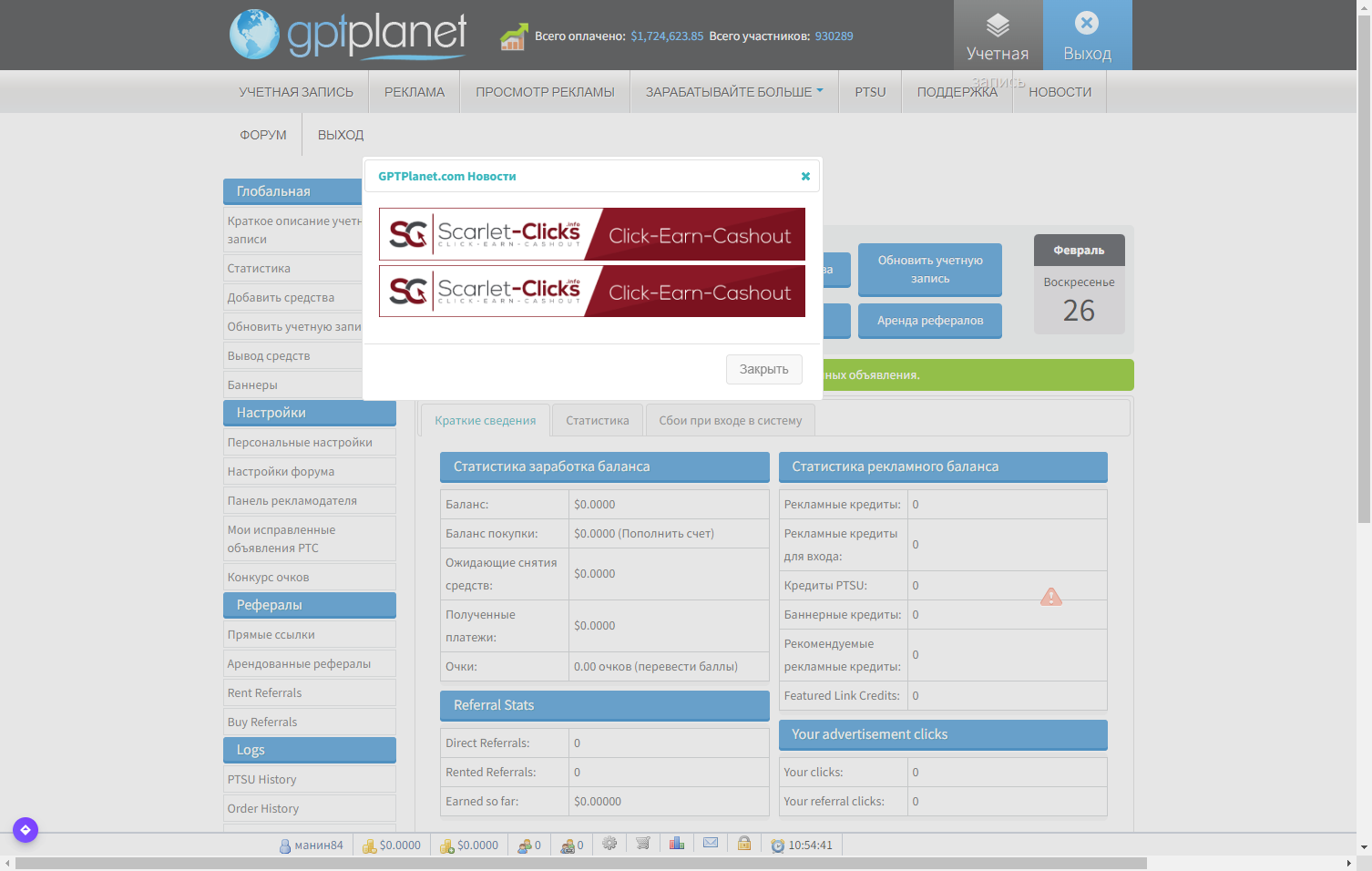Close the news popup with the X icon
The height and width of the screenshot is (871, 1372).
(805, 177)
